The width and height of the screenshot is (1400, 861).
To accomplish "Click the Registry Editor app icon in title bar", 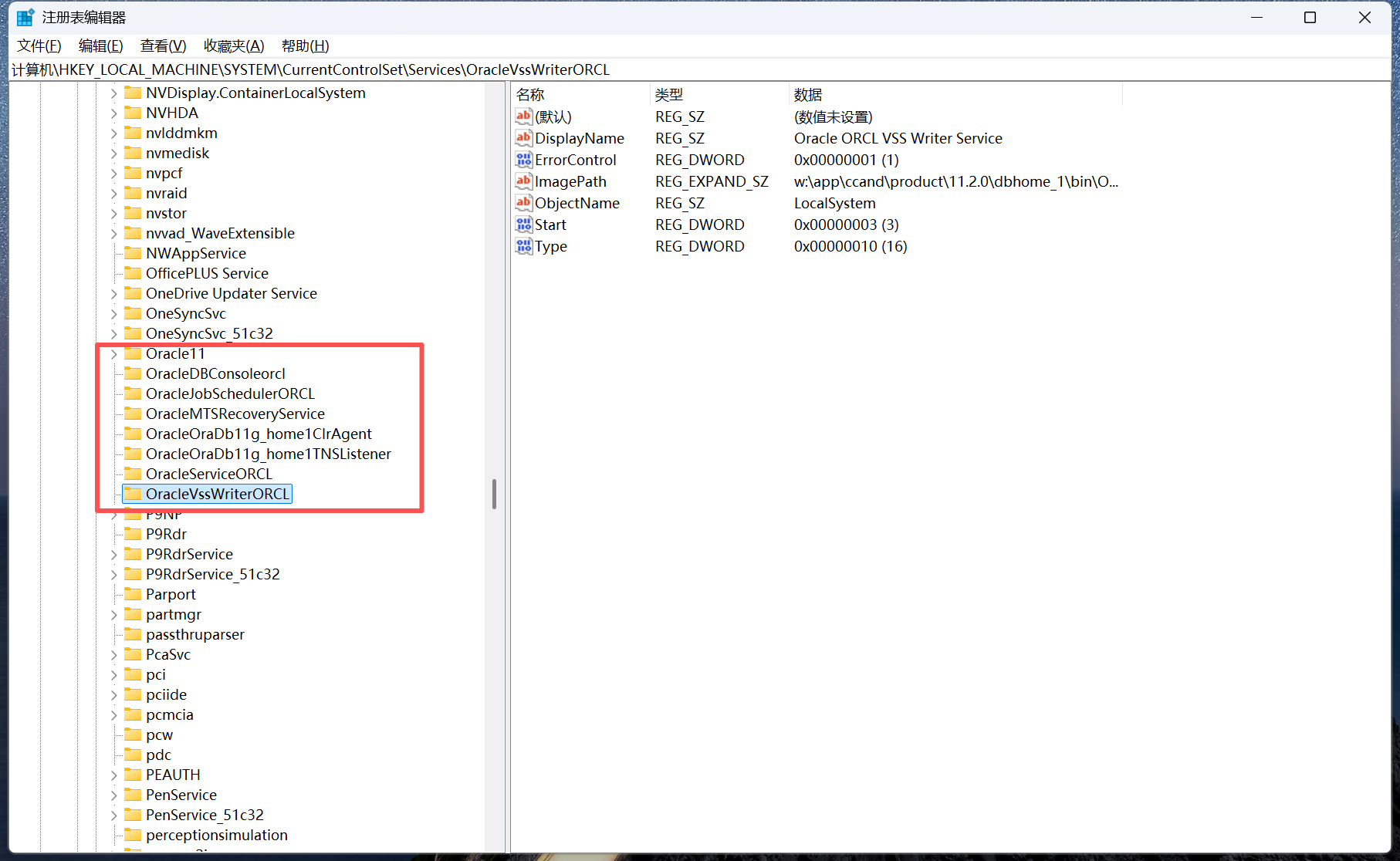I will click(x=25, y=17).
